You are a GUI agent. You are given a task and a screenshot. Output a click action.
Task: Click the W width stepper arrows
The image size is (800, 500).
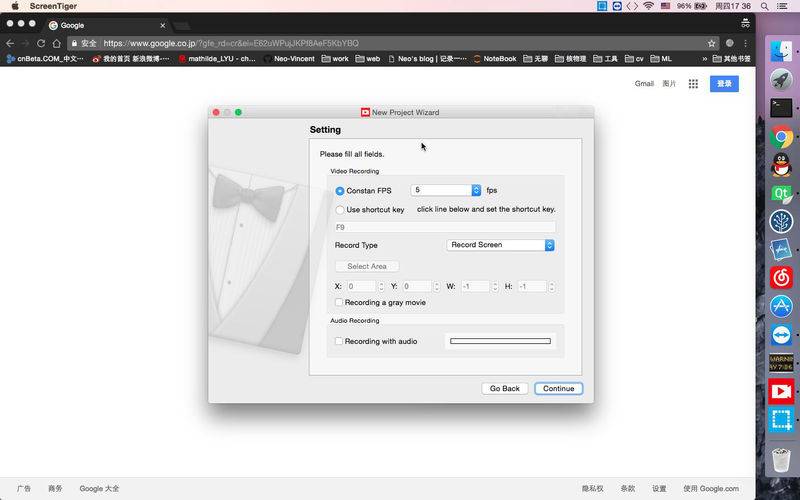[x=495, y=287]
